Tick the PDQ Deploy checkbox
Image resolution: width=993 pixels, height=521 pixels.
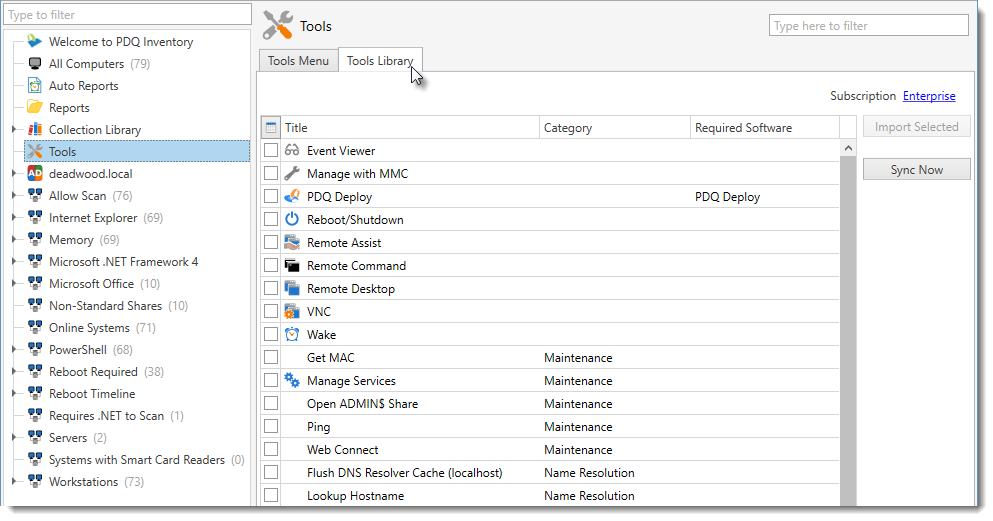[271, 196]
